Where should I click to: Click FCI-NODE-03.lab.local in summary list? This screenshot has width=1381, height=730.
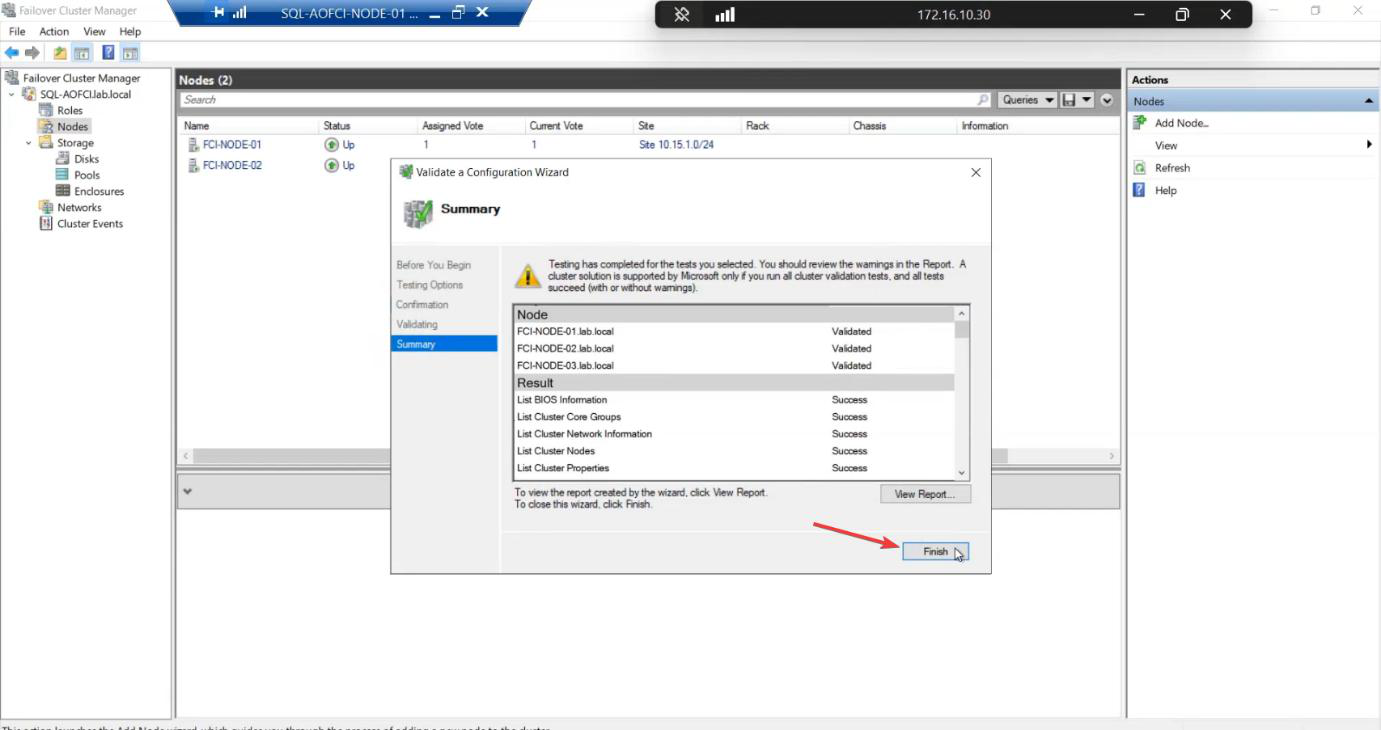565,366
